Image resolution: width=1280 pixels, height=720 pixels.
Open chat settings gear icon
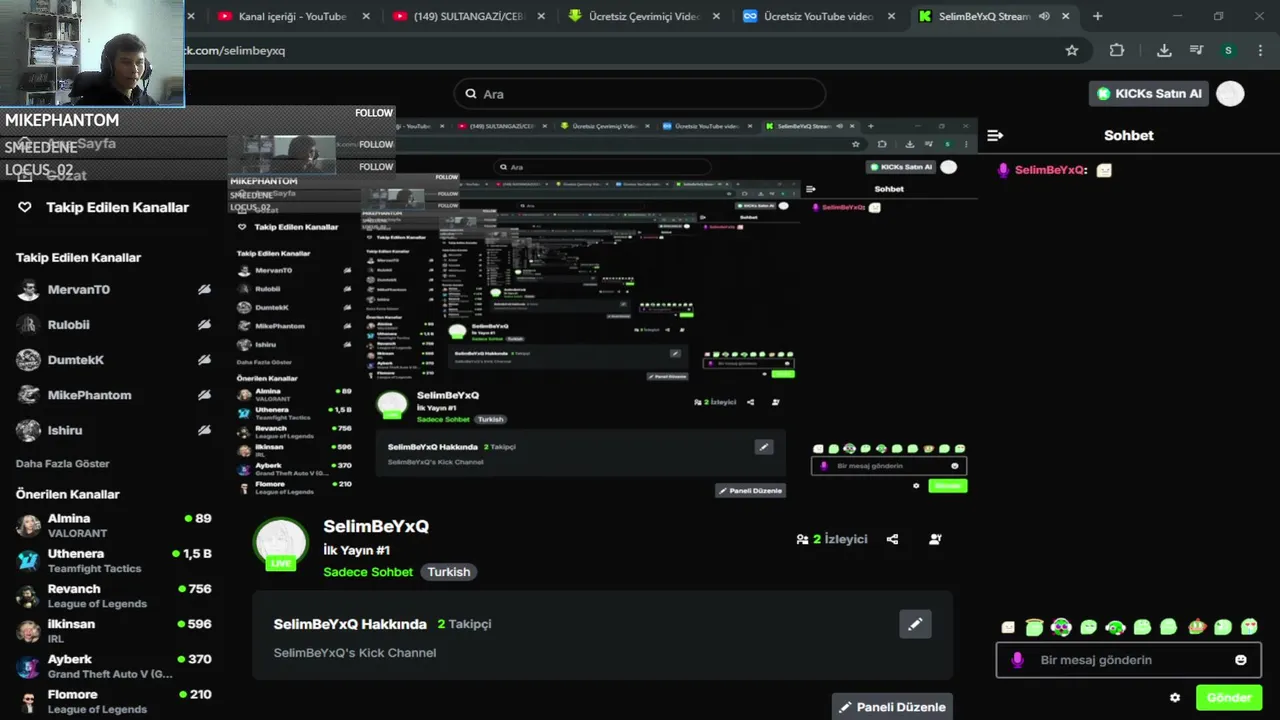pyautogui.click(x=1175, y=698)
